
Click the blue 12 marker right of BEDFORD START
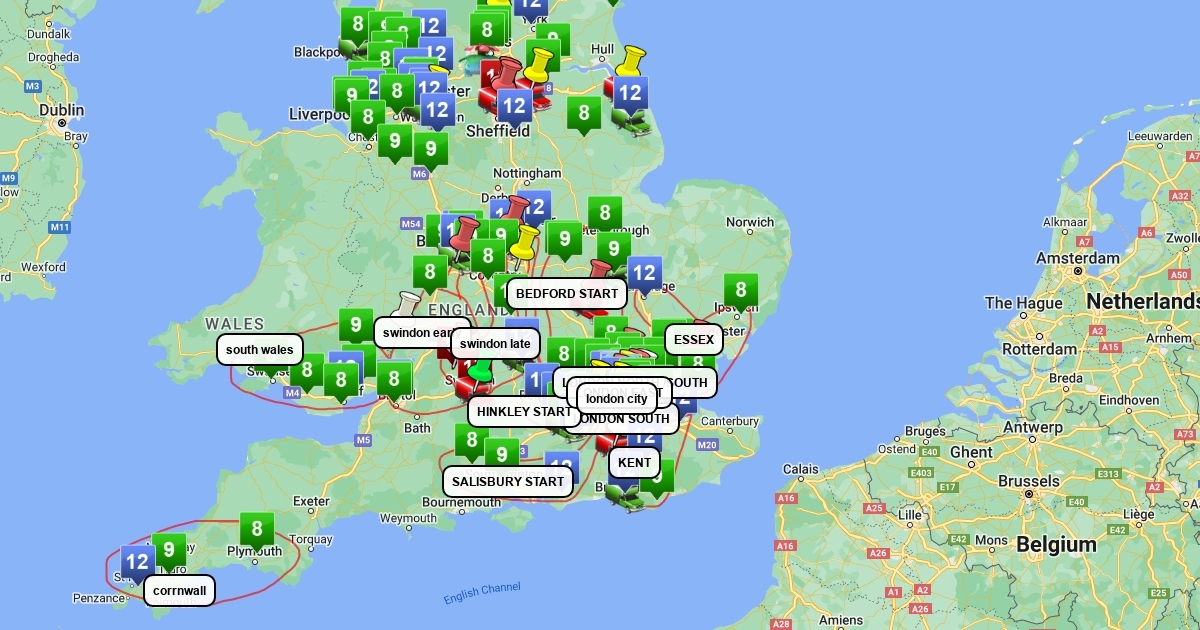pos(644,273)
